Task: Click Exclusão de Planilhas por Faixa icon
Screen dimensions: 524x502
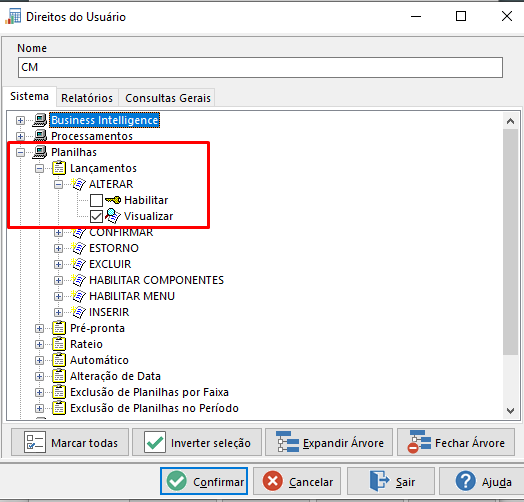Action: tap(59, 392)
